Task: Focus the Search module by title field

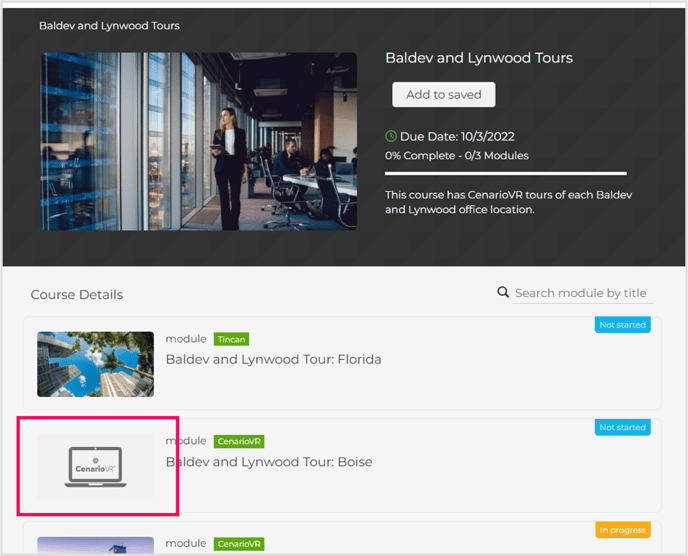Action: [582, 293]
